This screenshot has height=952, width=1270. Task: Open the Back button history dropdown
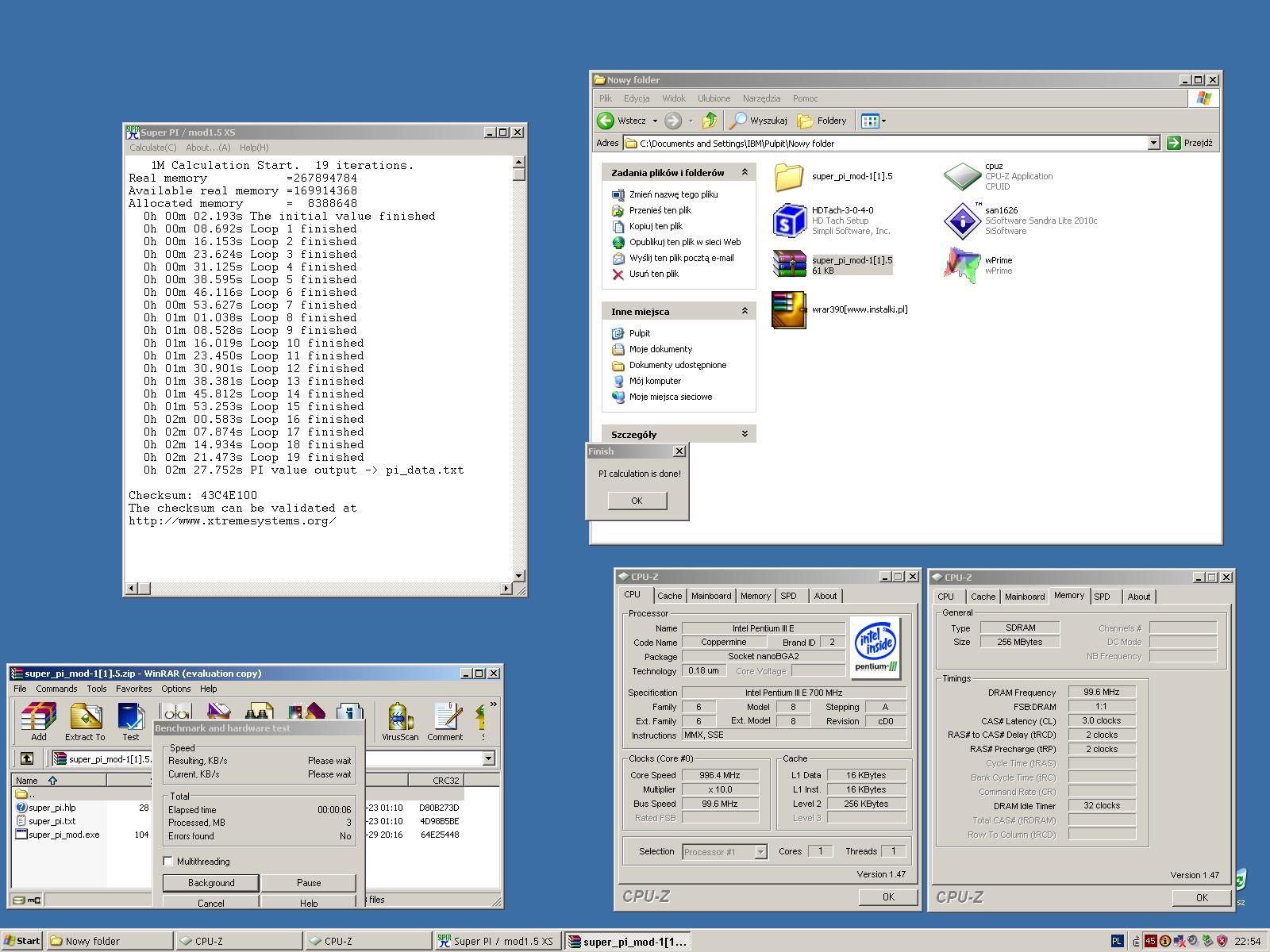(x=655, y=121)
